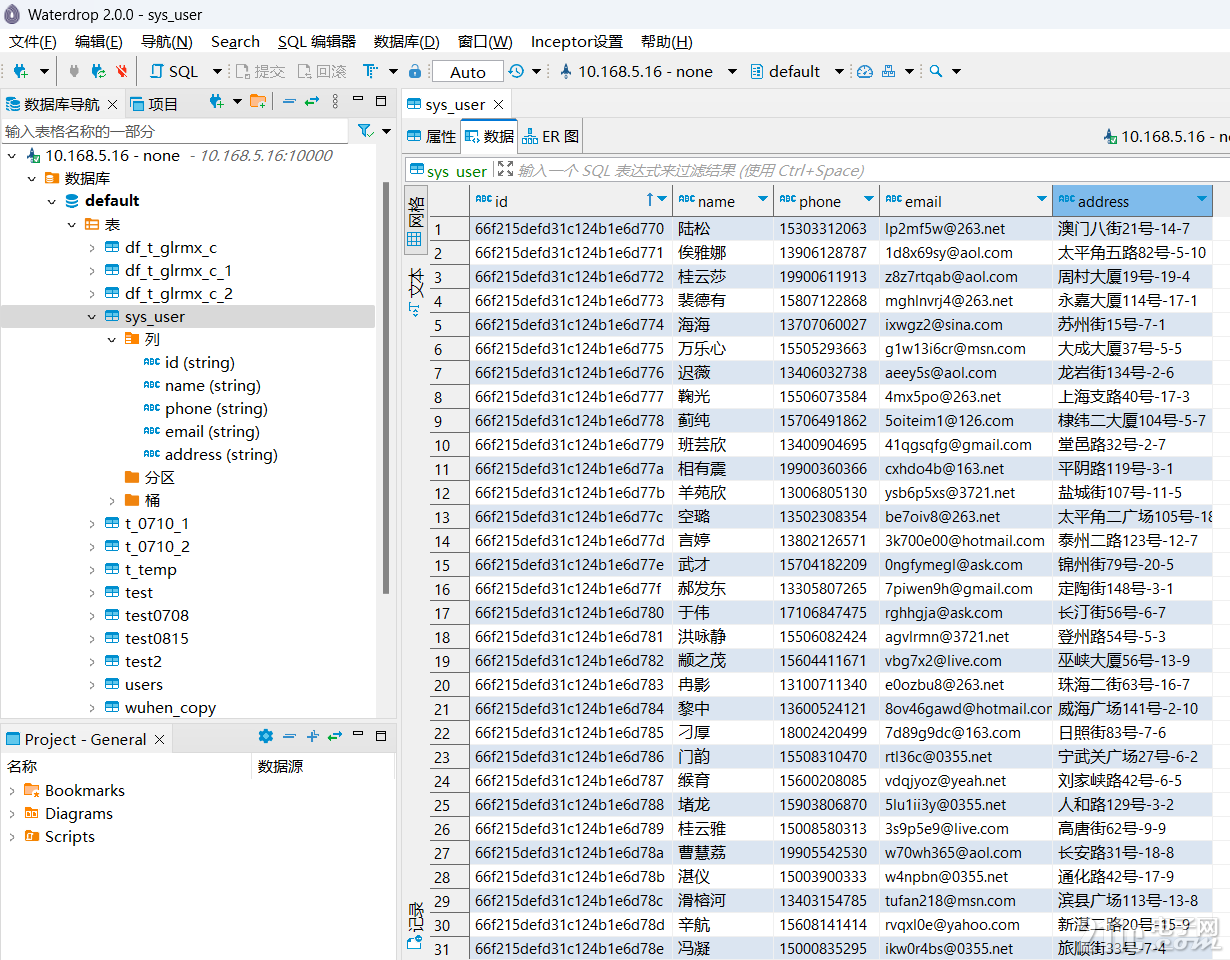Viewport: 1230px width, 960px height.
Task: Switch to the 属性 tab
Action: point(431,136)
